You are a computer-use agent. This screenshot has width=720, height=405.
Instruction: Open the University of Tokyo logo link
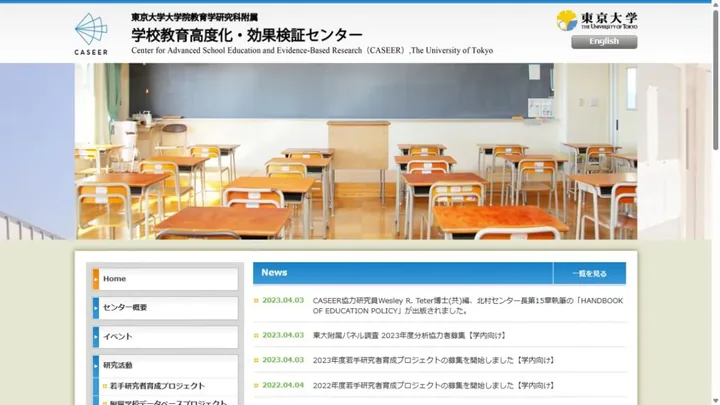[596, 21]
